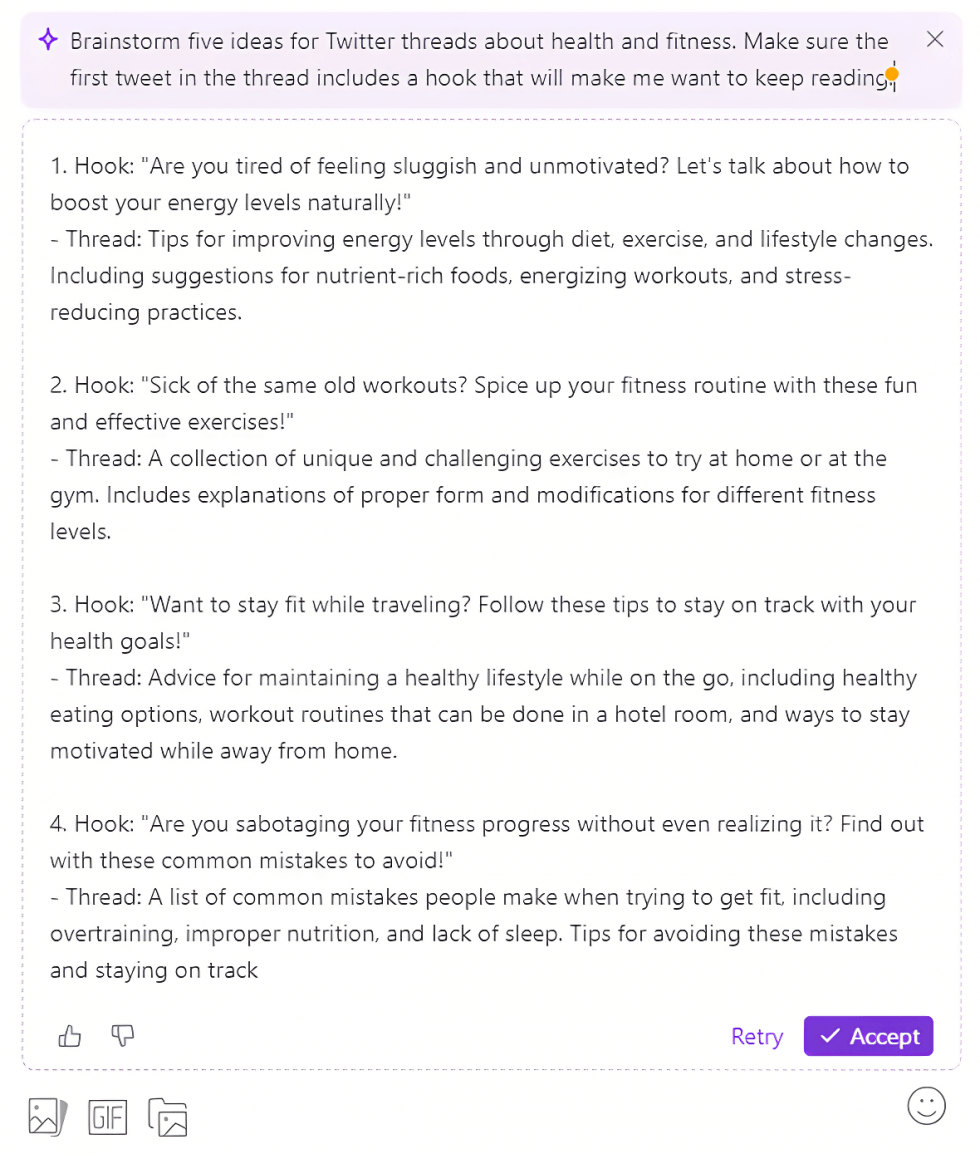Click the AI sparkle icon beside the prompt

[47, 40]
